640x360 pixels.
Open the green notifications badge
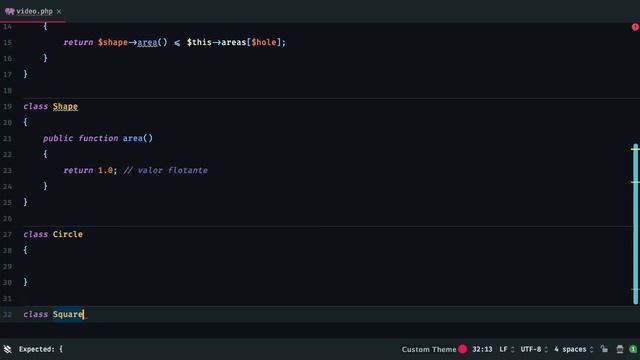[633, 349]
